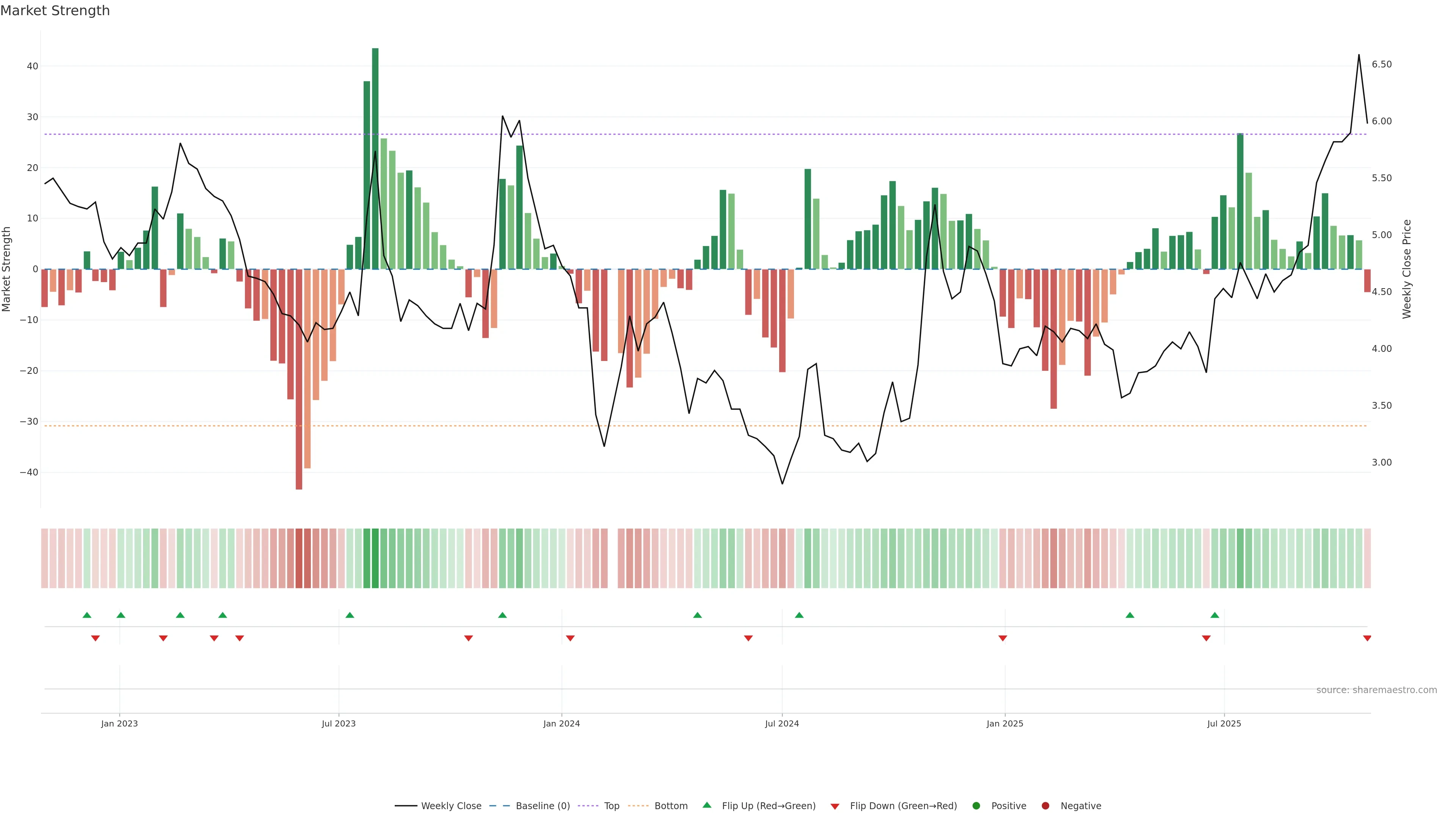Click the Positive green dot legend

pyautogui.click(x=976, y=806)
